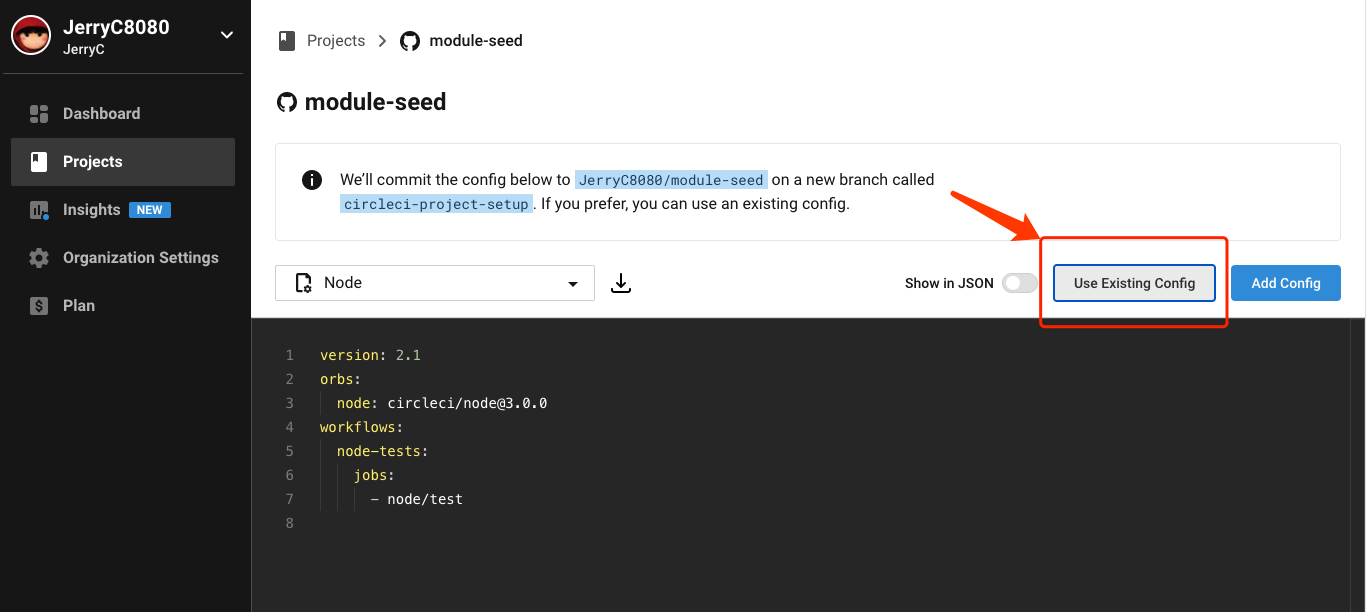This screenshot has height=612, width=1366.
Task: Click the 'node-tests:' code line
Action: pyautogui.click(x=382, y=451)
